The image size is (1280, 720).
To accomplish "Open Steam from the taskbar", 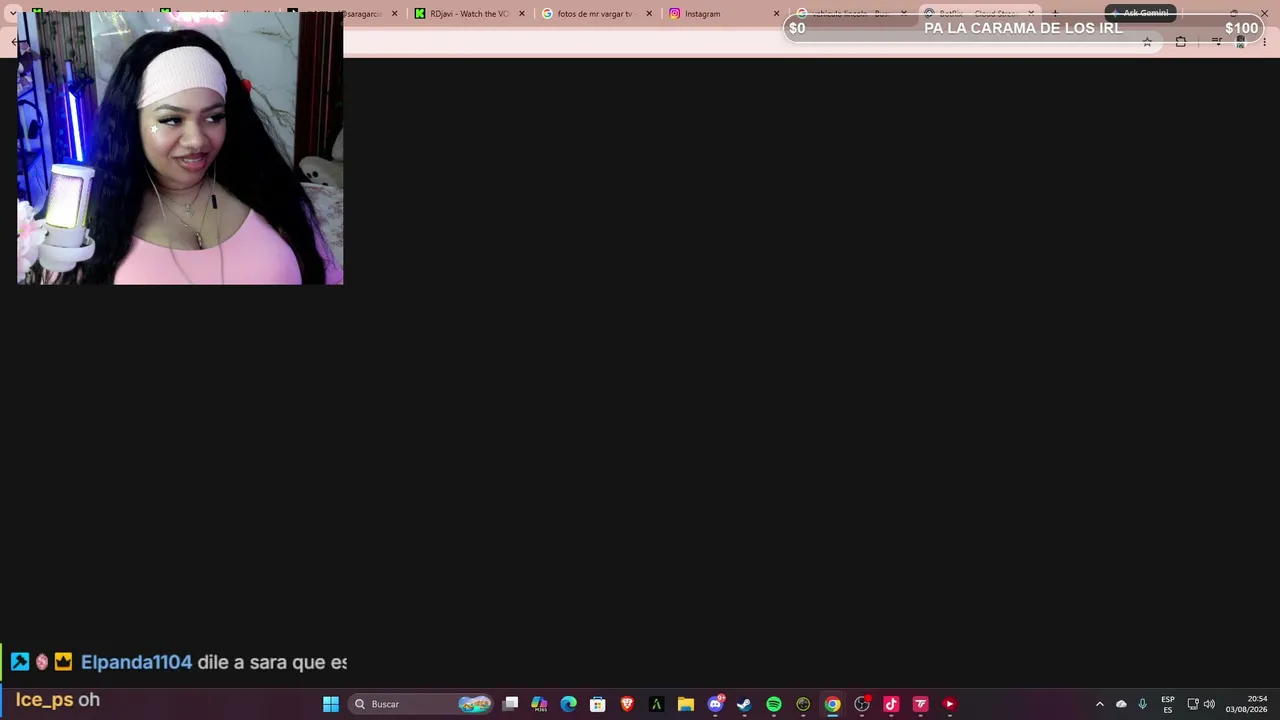I will tap(744, 704).
